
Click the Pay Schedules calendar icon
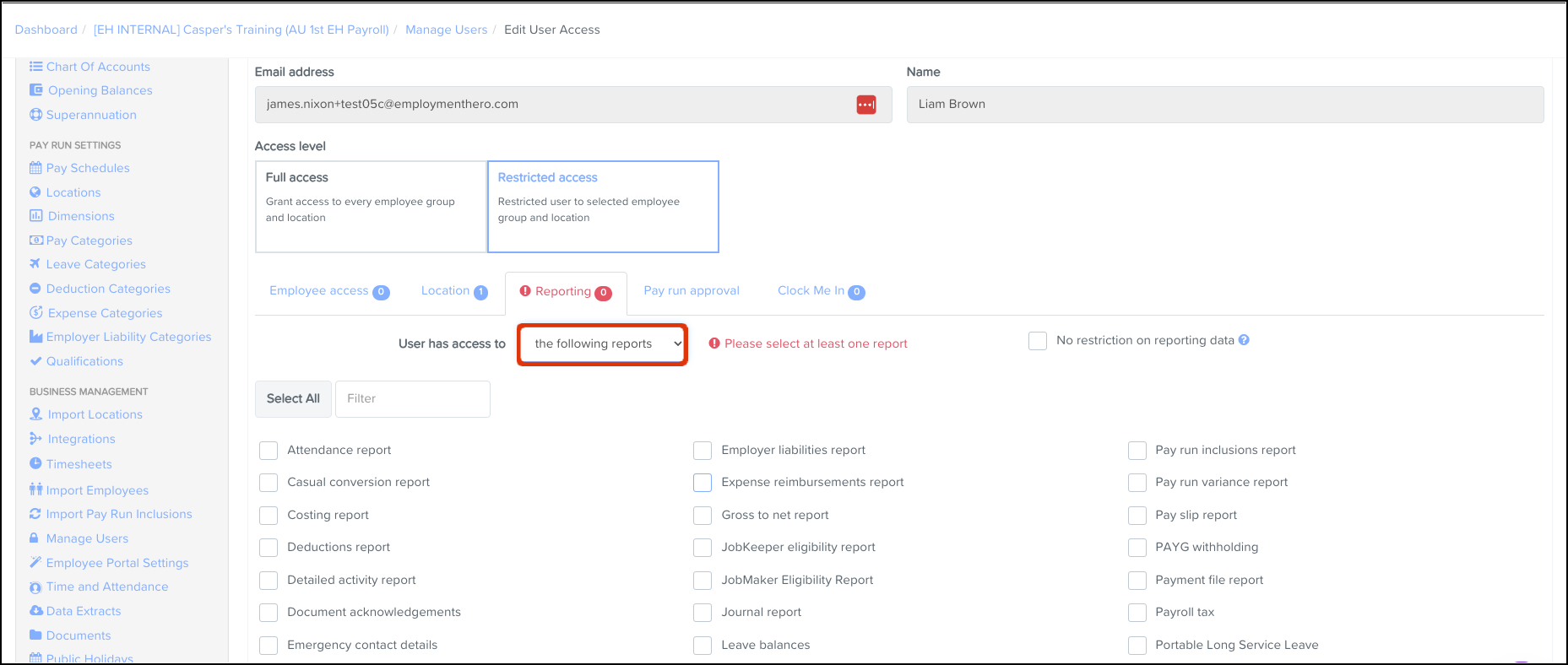coord(35,168)
